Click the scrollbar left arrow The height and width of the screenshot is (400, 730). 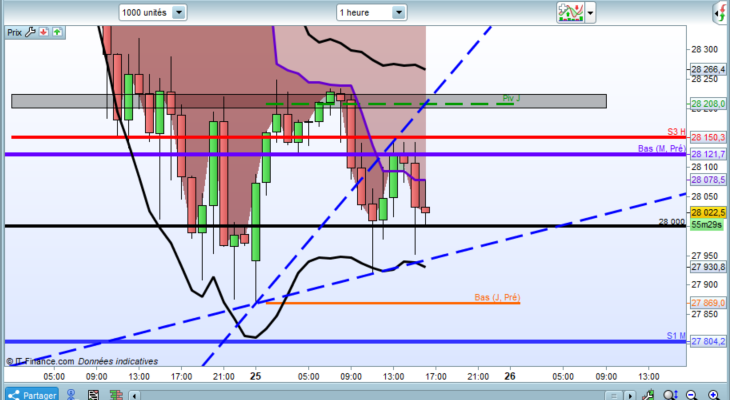135,396
